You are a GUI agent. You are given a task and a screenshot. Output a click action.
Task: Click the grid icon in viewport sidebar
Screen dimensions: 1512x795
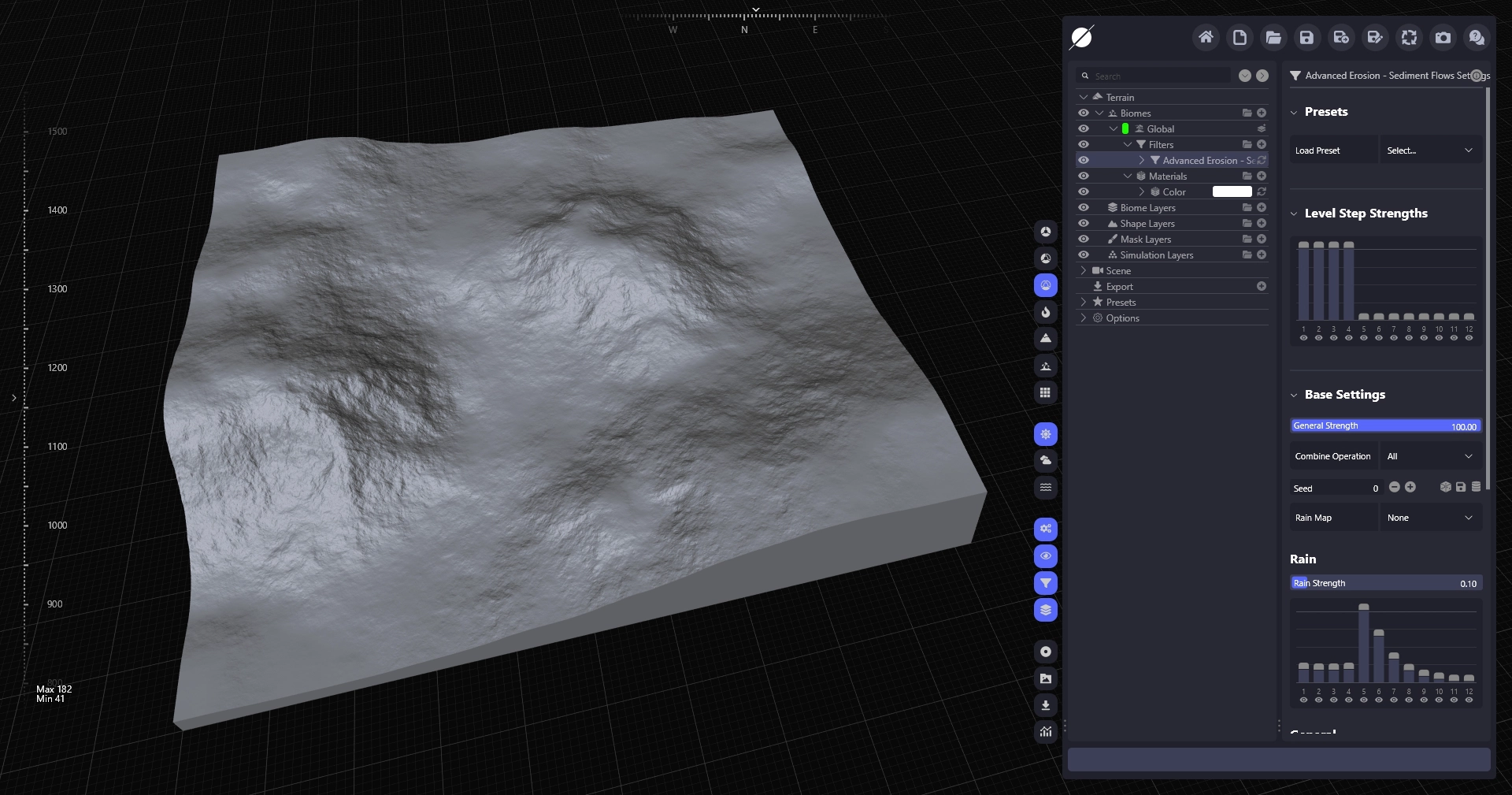point(1045,392)
